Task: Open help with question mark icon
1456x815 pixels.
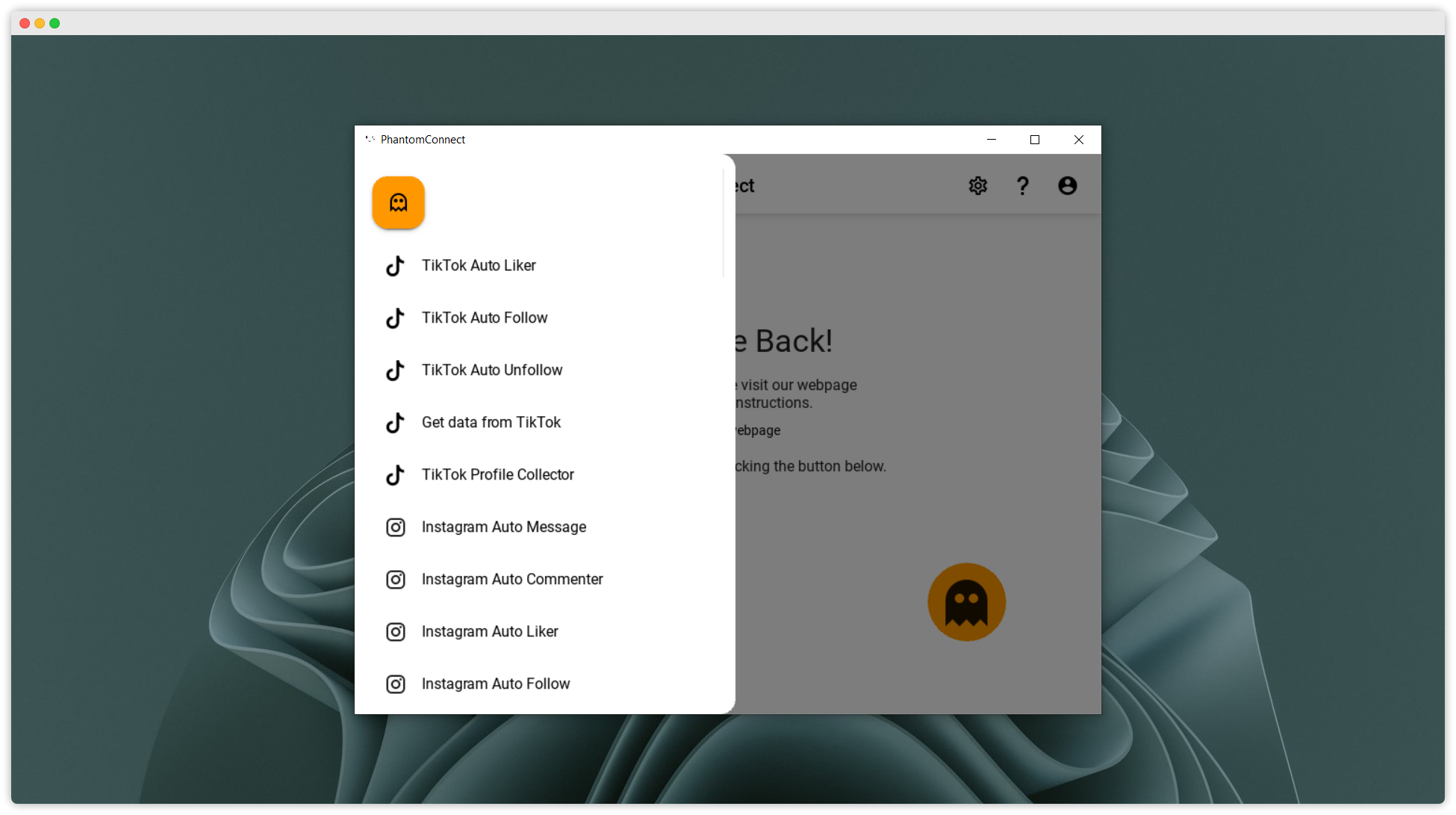Action: coord(1023,185)
